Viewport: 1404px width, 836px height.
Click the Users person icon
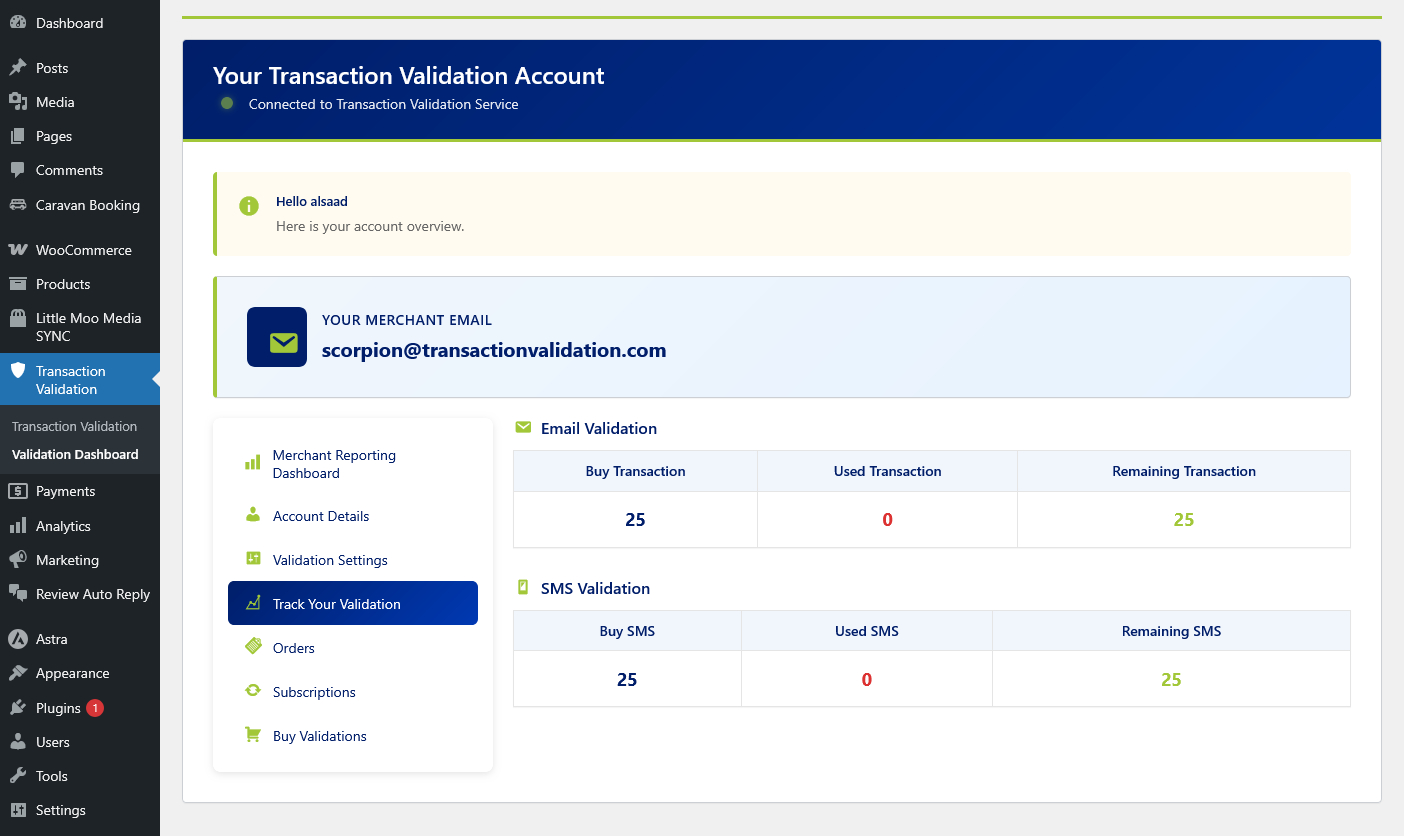click(17, 742)
